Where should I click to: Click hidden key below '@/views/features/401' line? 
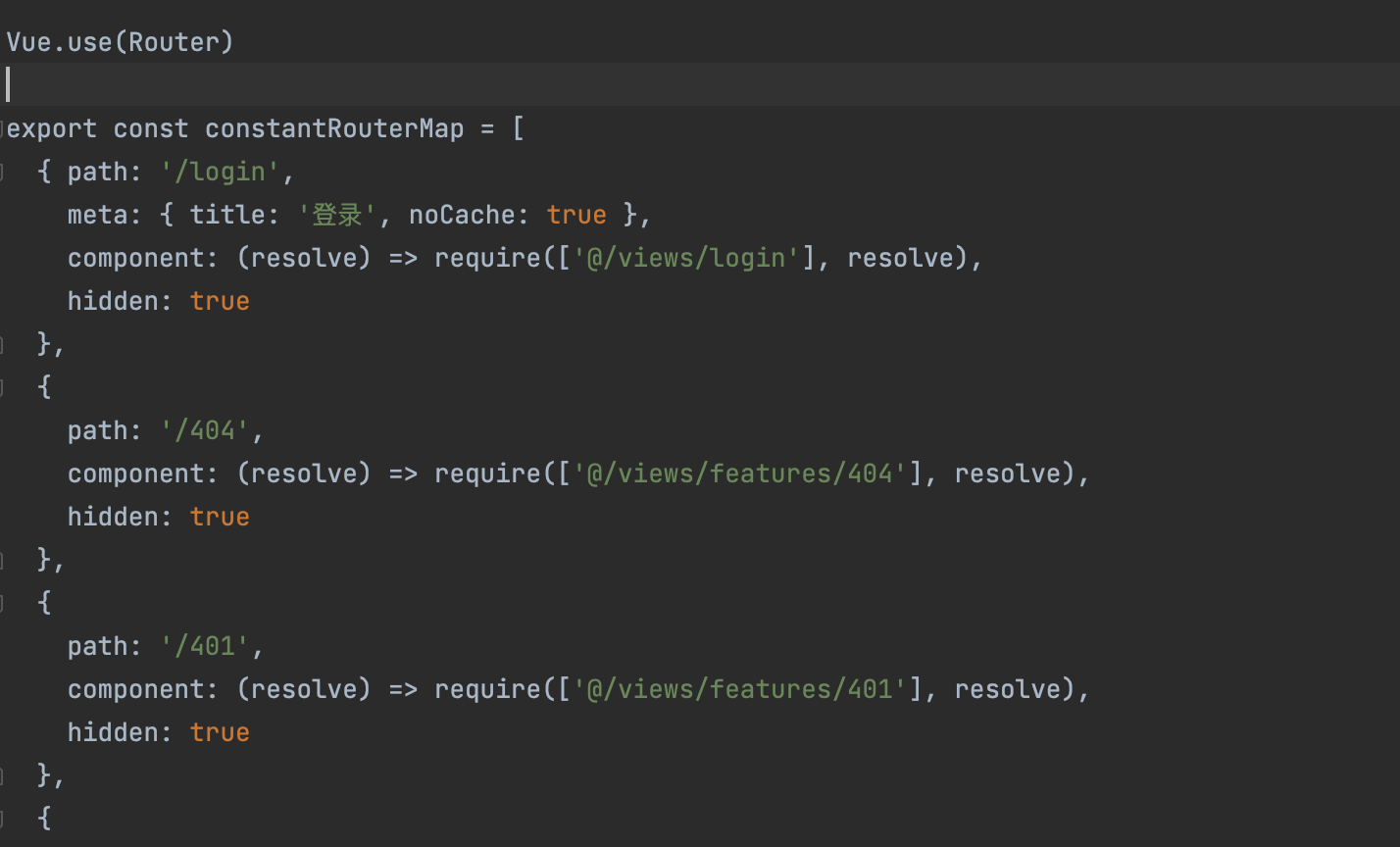click(113, 732)
